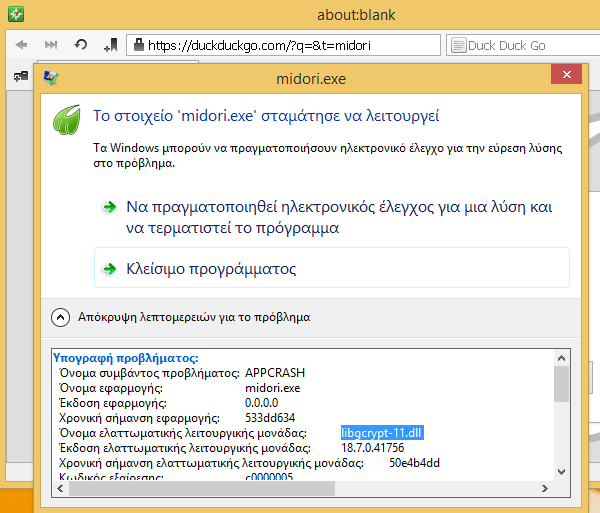Choose to check online for a solution and close
Viewport: 600px width, 513px height.
(x=332, y=217)
